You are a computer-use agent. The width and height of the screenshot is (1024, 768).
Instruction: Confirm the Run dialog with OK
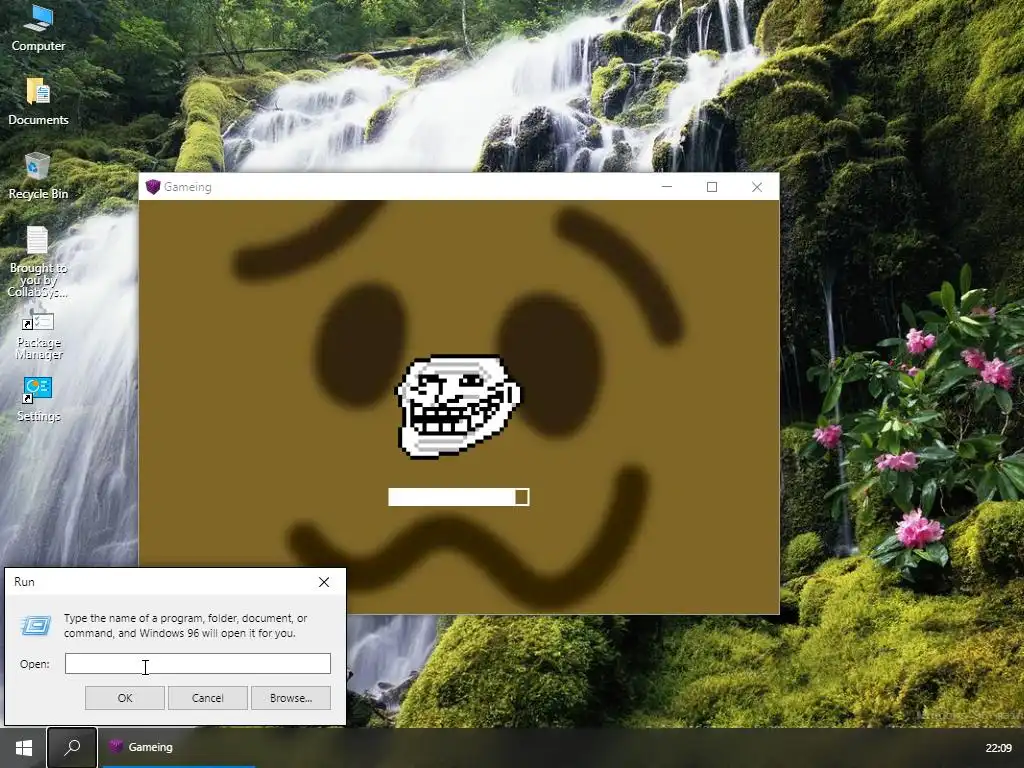click(125, 697)
